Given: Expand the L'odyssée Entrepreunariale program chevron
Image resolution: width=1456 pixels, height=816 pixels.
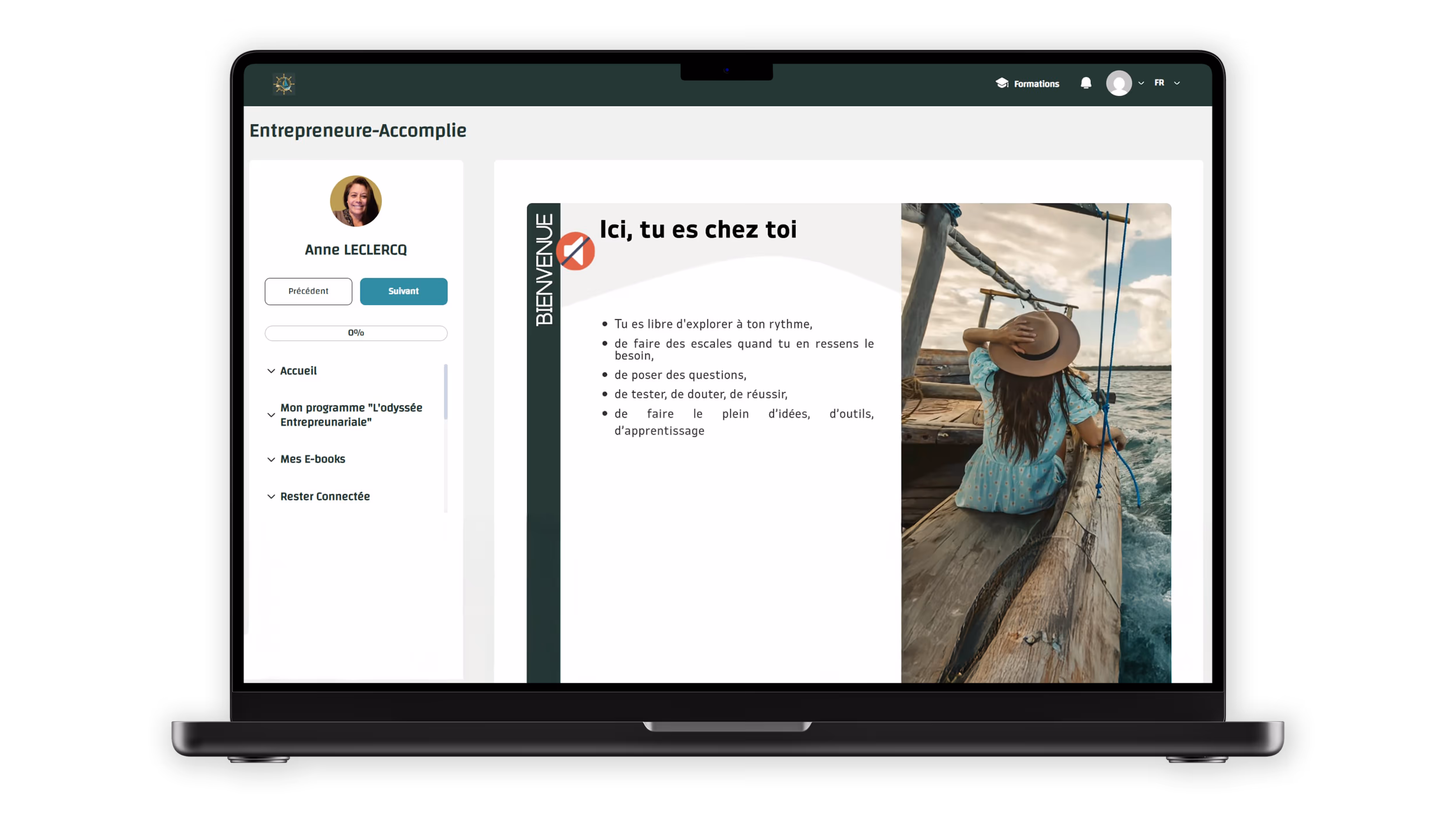Looking at the screenshot, I should (271, 415).
